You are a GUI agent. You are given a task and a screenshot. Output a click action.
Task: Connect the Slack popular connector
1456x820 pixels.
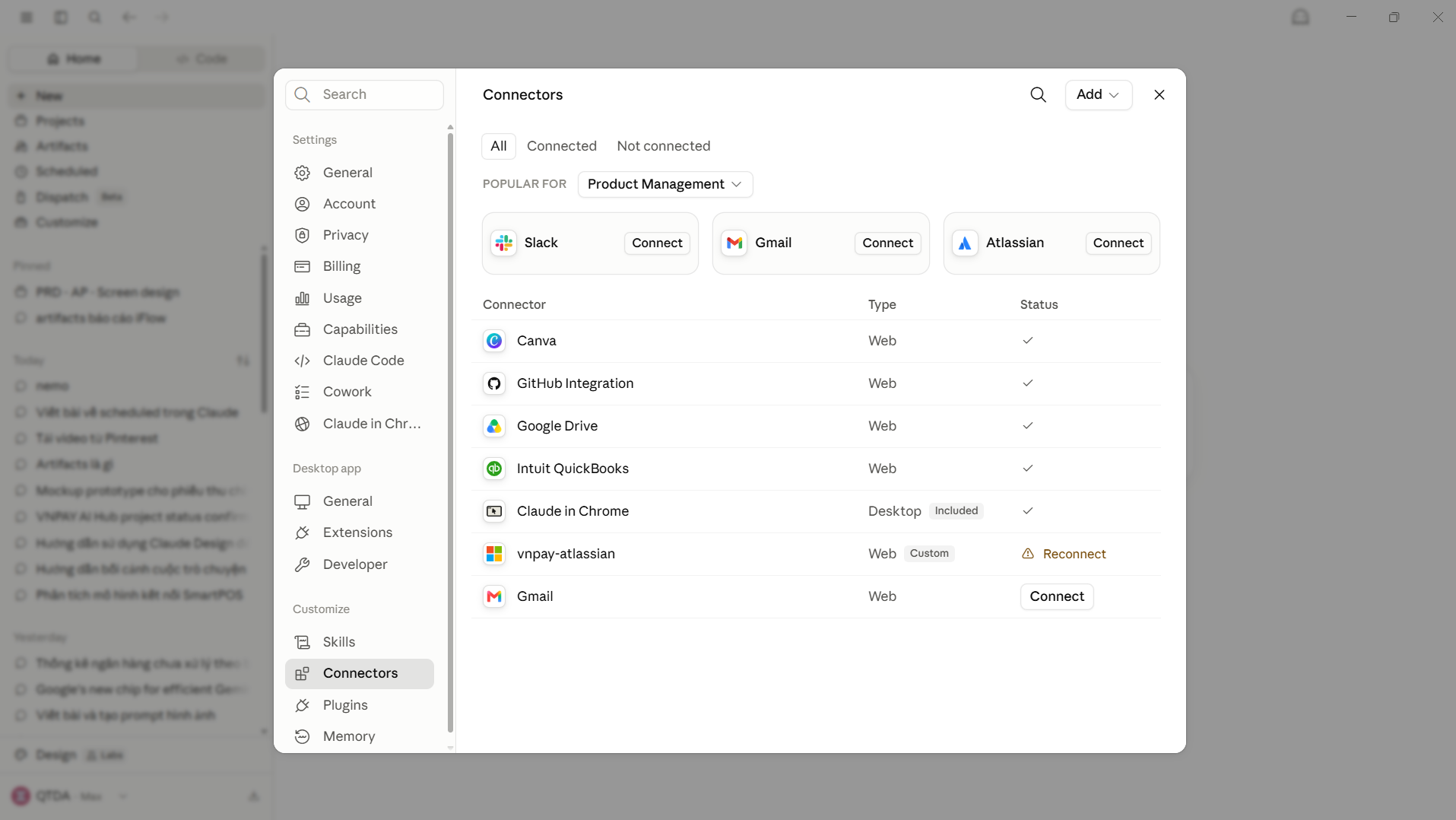pyautogui.click(x=658, y=243)
